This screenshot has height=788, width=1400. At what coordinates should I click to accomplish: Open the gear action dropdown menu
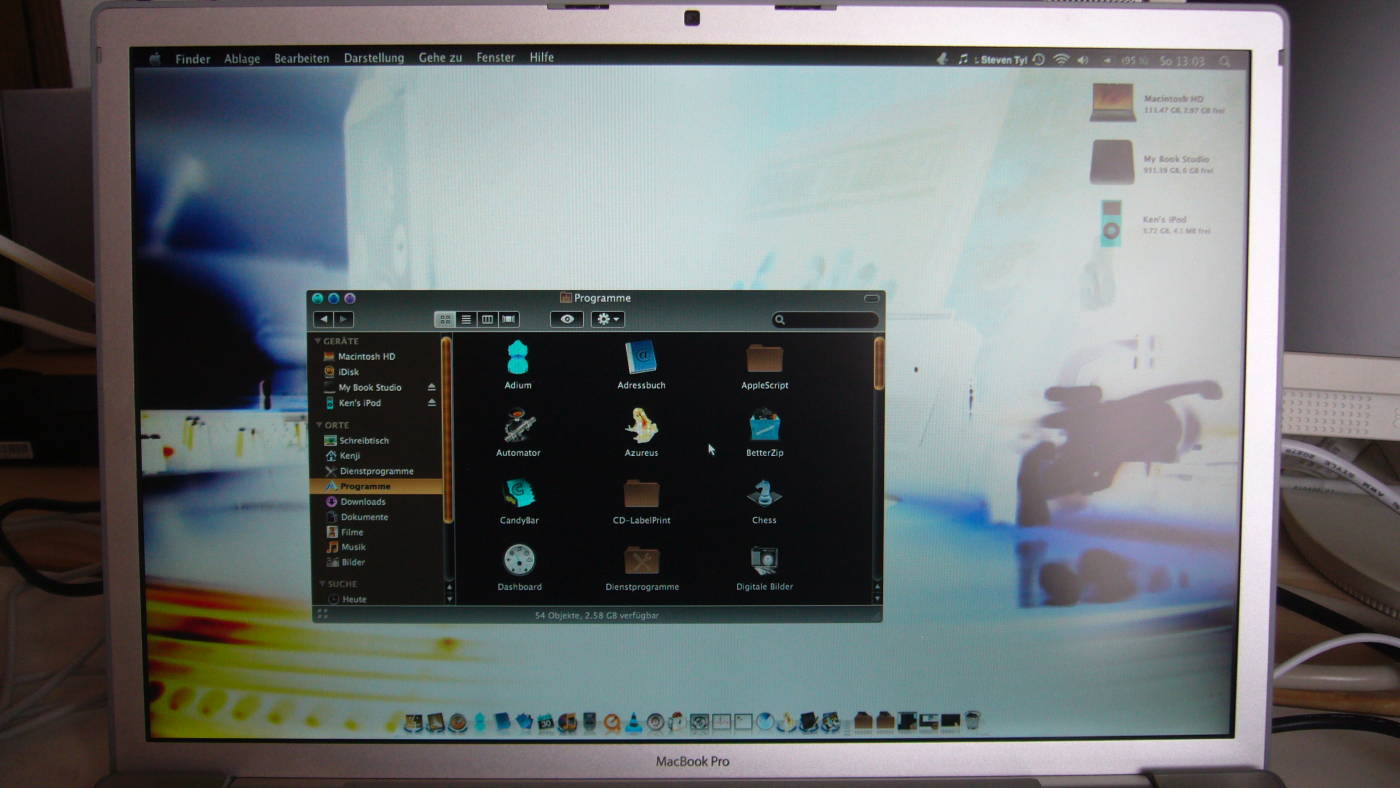[607, 320]
